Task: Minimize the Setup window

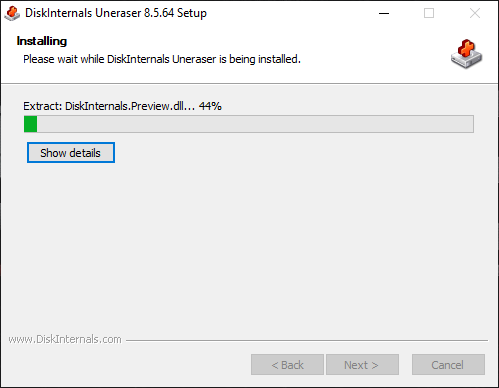Action: click(x=384, y=13)
